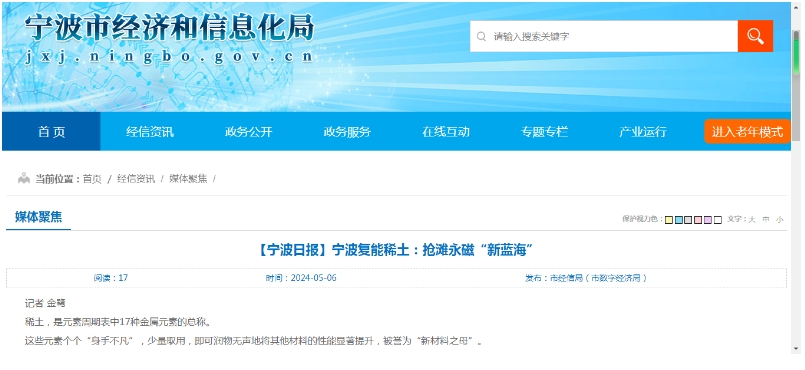This screenshot has width=805, height=370.
Task: Click the magnifier icon inside search box
Action: 481,36
